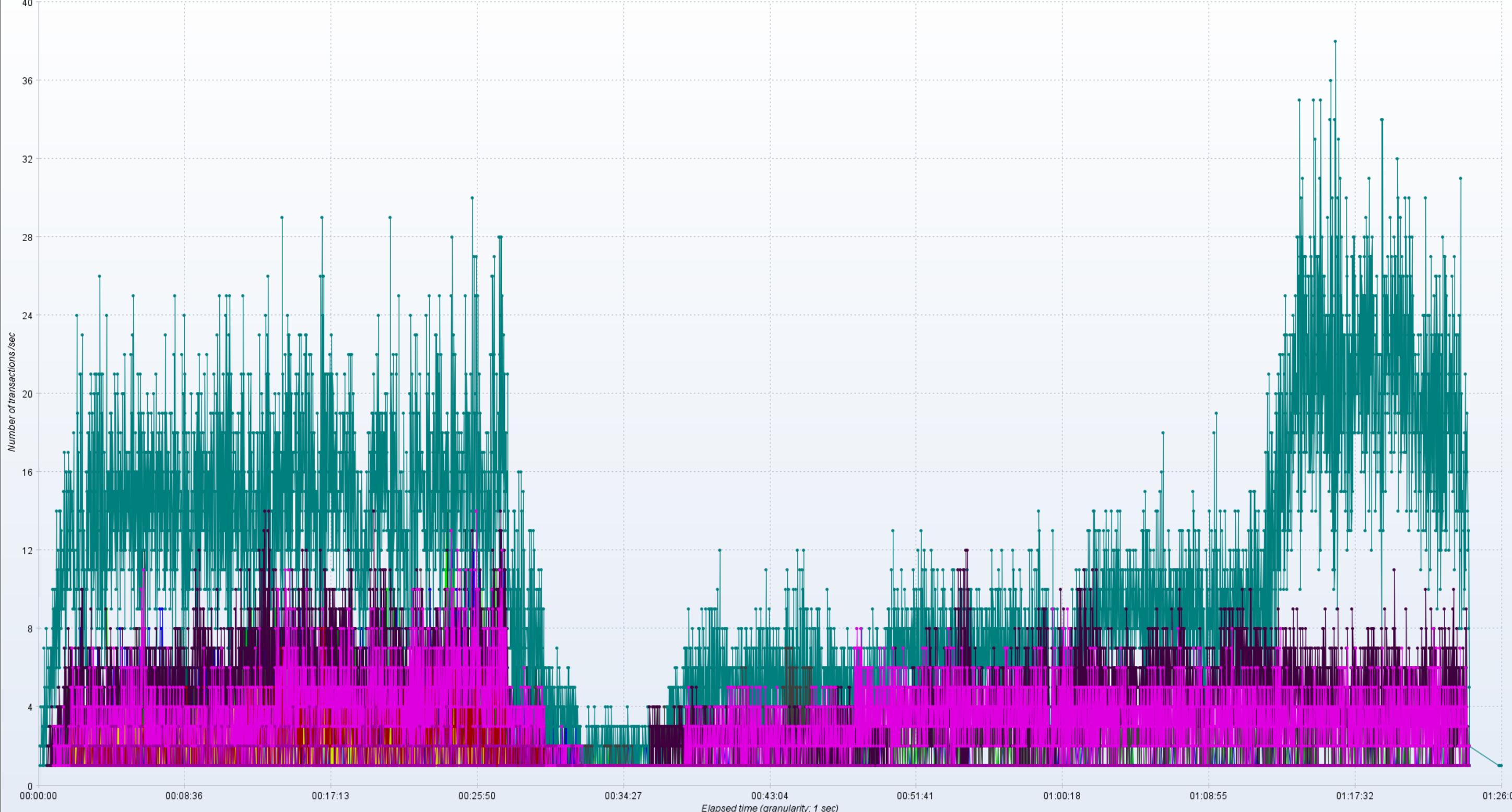Click the 00:08:36 time axis label
Screen dimensions: 1512x812
pos(184,796)
